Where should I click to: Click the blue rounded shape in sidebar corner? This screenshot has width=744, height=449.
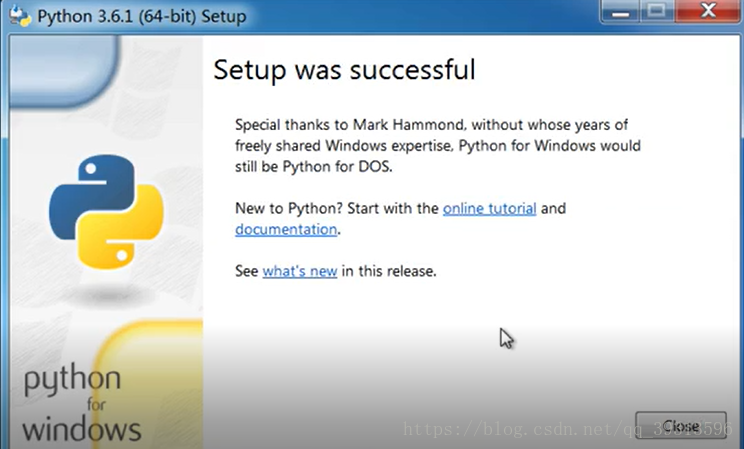click(x=63, y=71)
